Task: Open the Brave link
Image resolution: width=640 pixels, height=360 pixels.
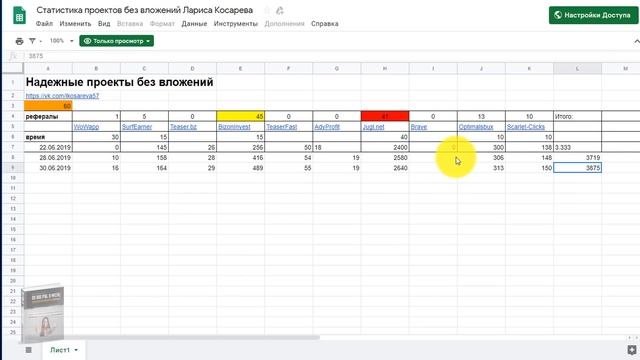Action: (419, 127)
